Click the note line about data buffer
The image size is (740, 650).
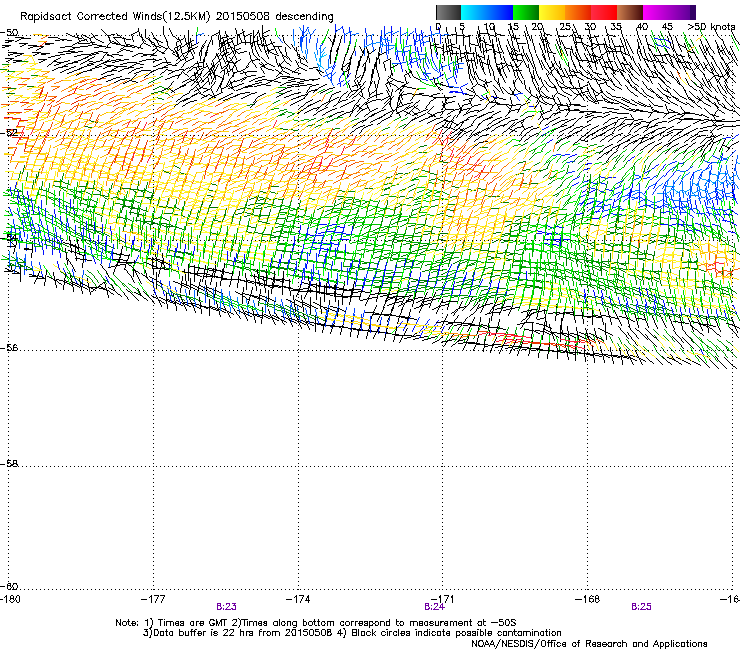pyautogui.click(x=352, y=633)
